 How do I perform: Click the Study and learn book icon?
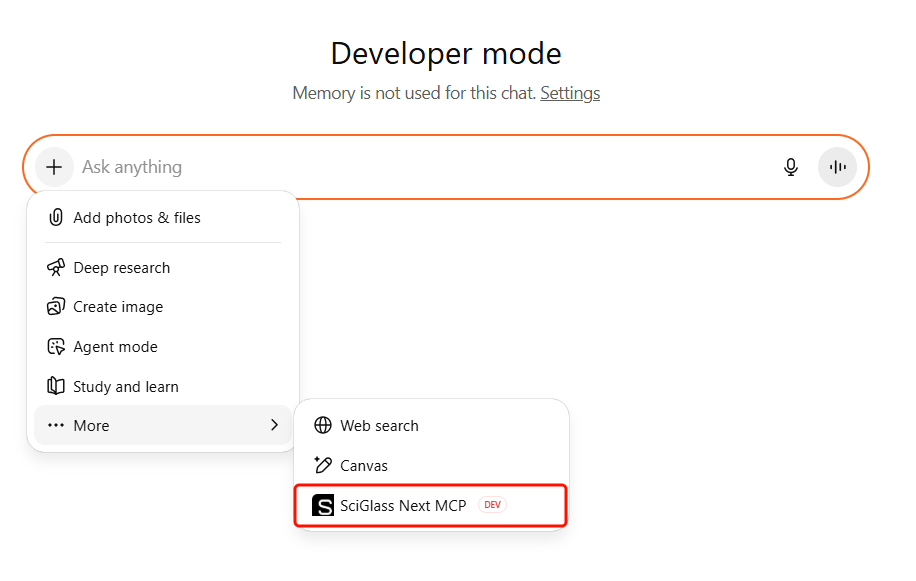(x=56, y=387)
